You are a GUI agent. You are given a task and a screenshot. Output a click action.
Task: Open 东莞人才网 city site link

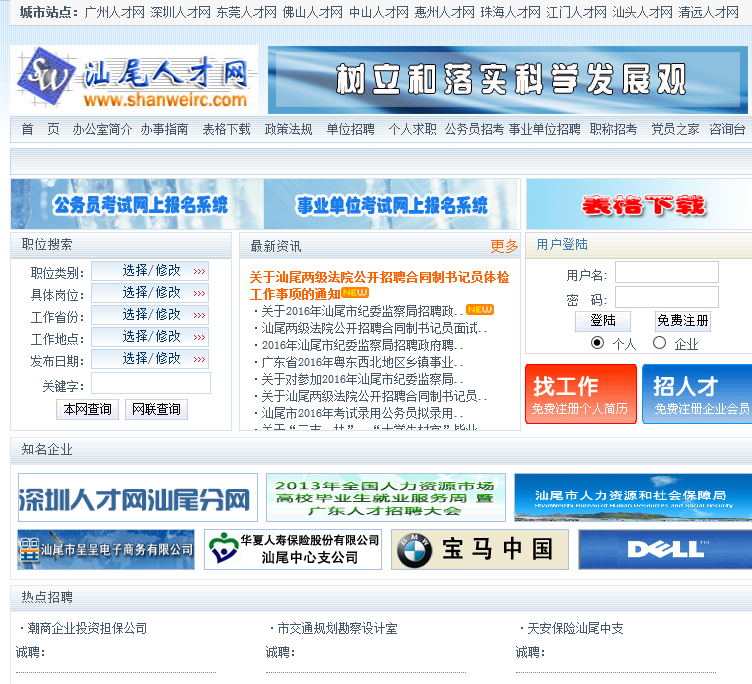click(x=247, y=12)
